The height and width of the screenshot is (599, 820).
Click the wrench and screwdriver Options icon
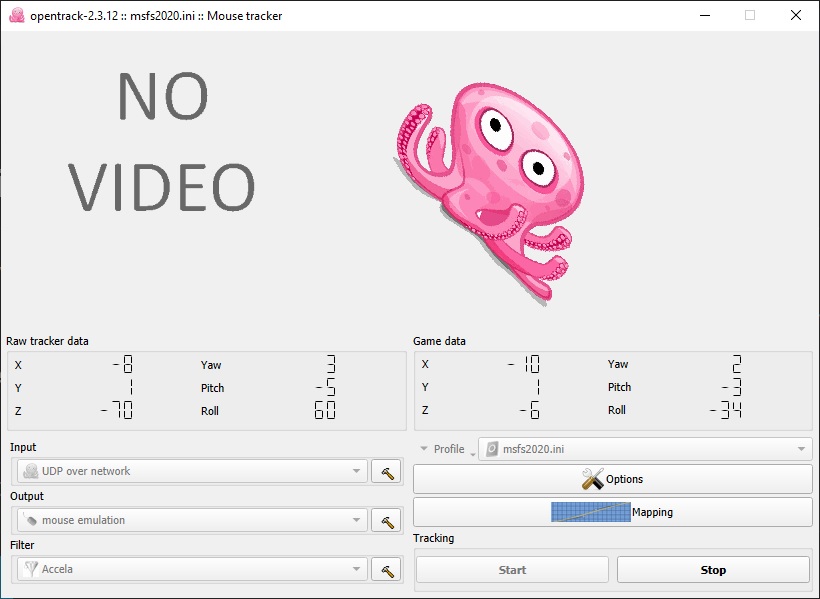(x=592, y=479)
